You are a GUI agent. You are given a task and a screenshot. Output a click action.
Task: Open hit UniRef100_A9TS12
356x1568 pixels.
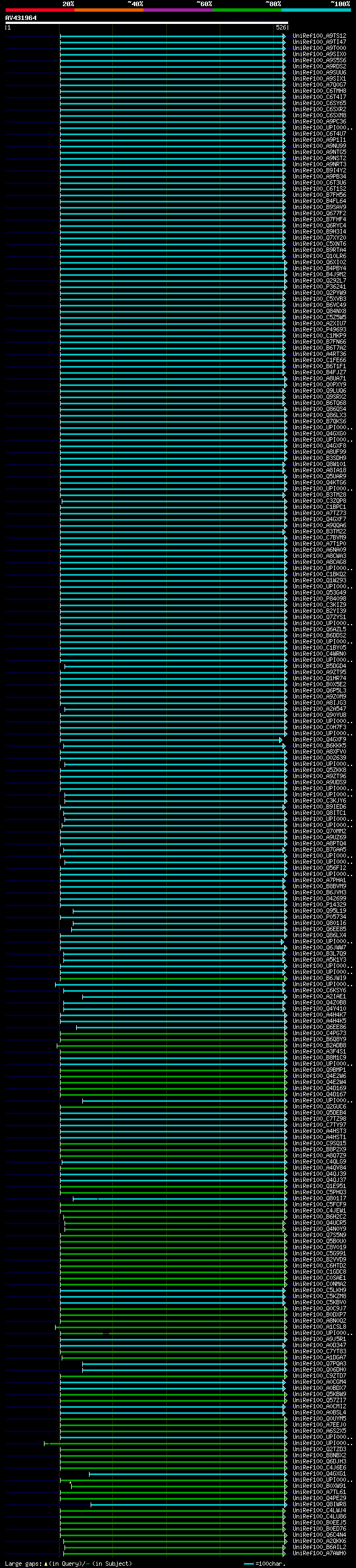(x=319, y=36)
